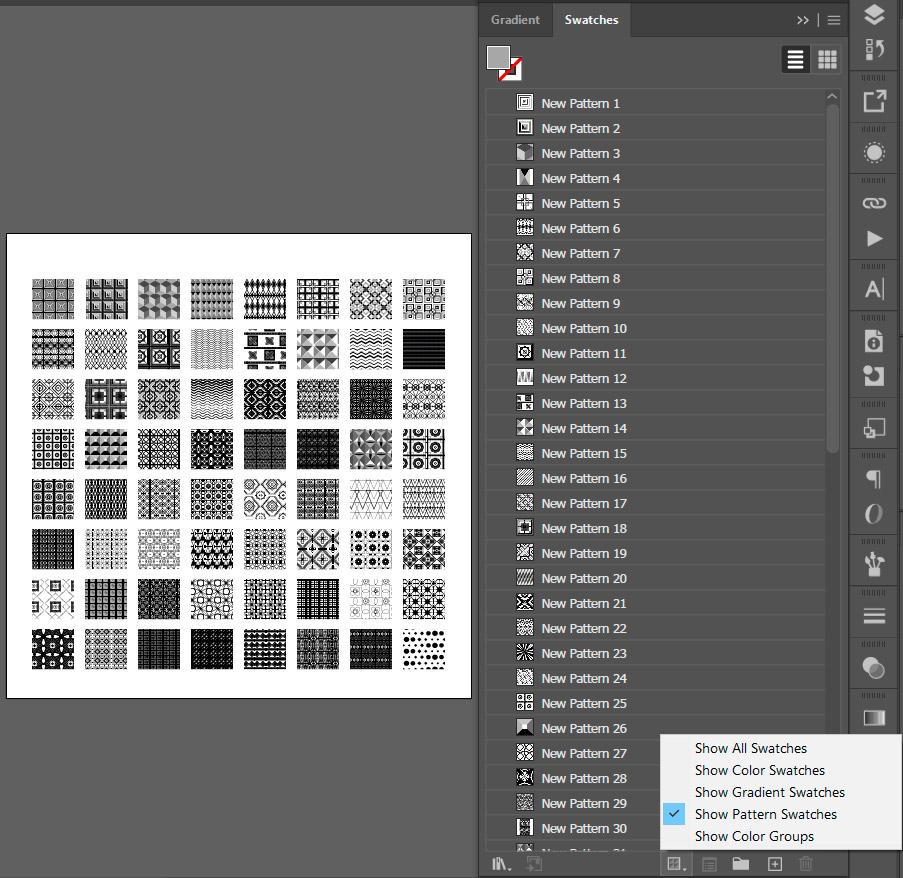
Task: Open the Paragraph panel icon
Action: coord(873,479)
